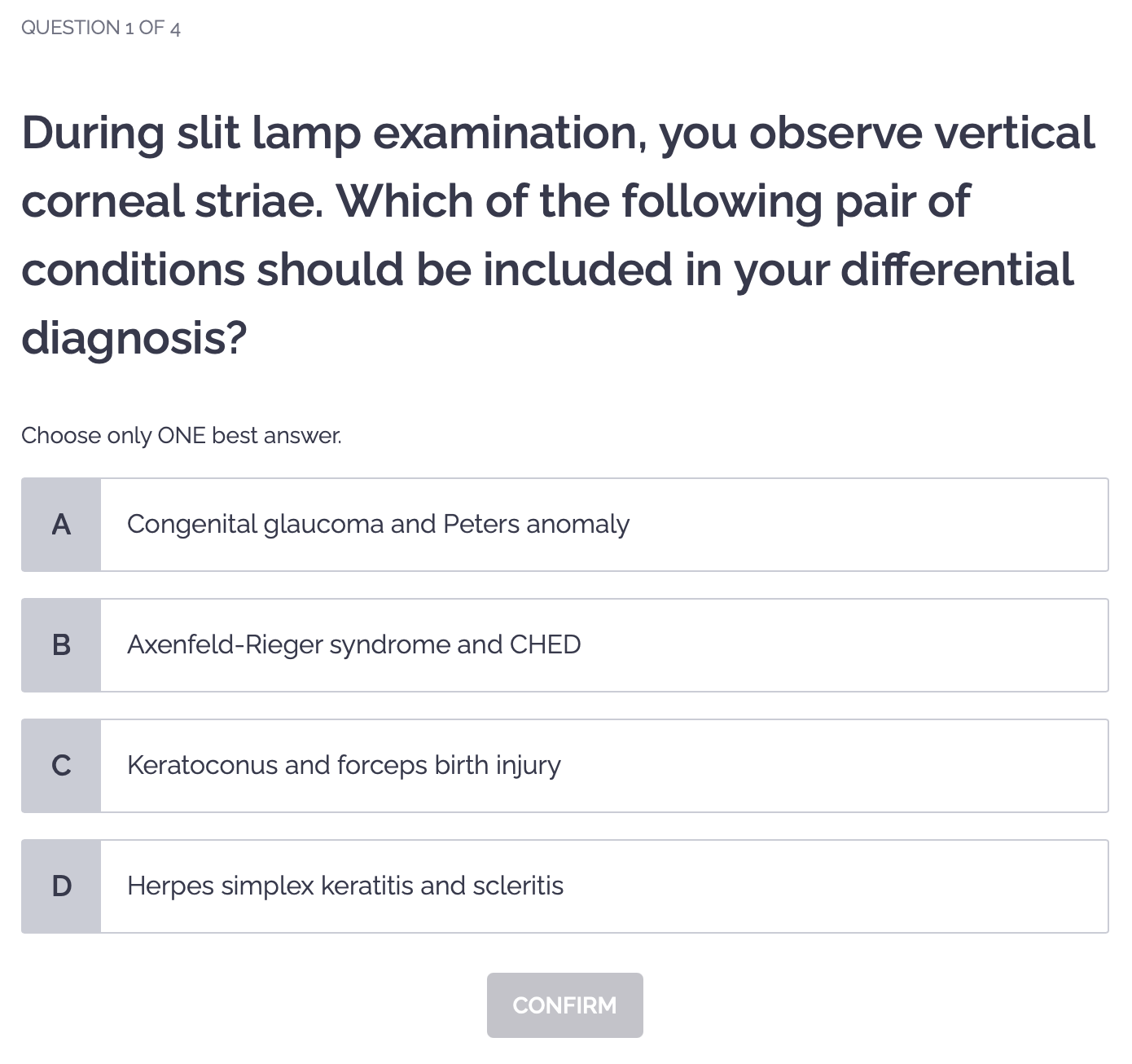Select 'Keratoconus and forceps birth injury' answer

tap(603, 766)
